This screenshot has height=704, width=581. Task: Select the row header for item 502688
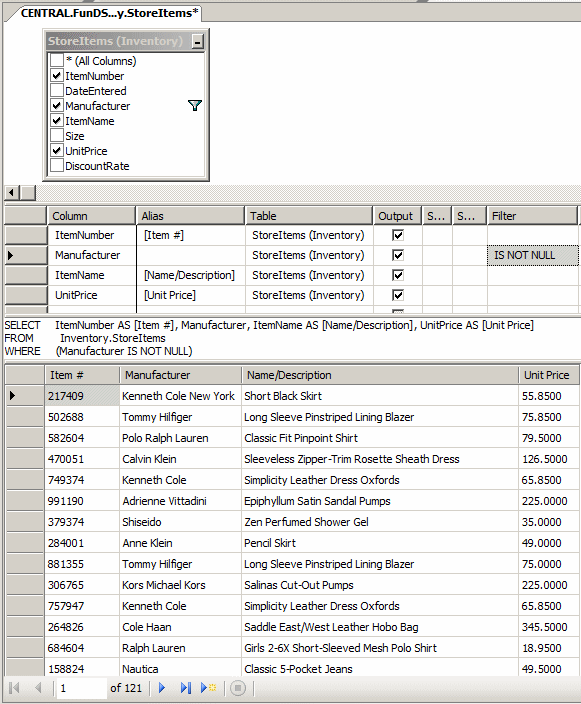[25, 417]
